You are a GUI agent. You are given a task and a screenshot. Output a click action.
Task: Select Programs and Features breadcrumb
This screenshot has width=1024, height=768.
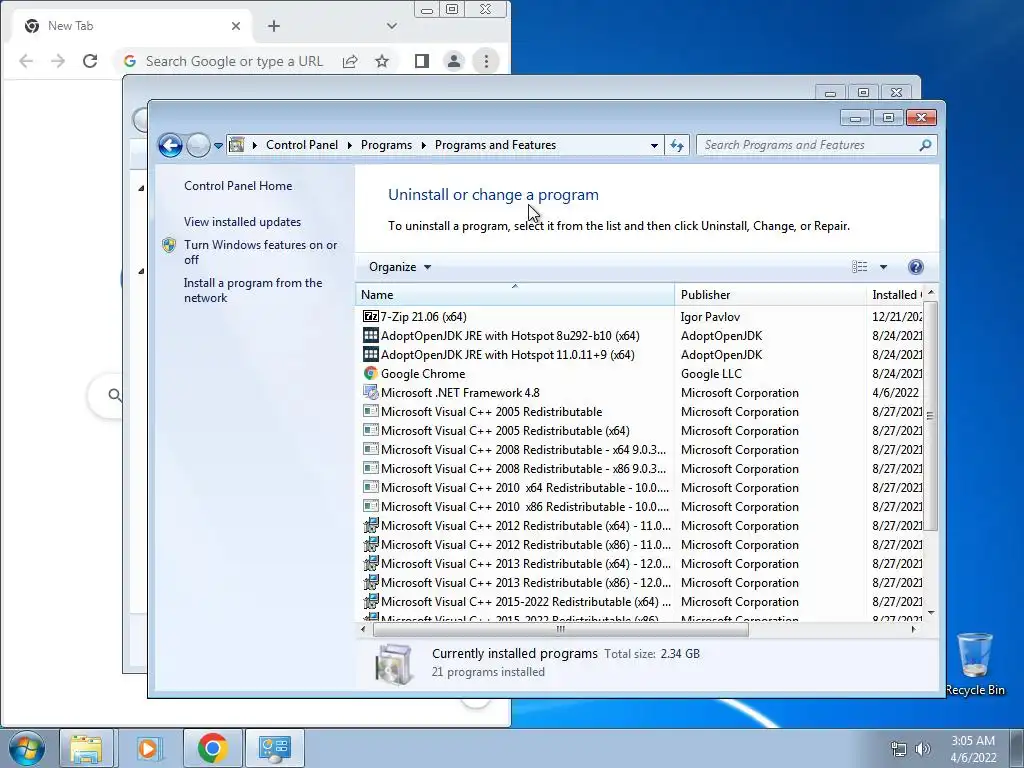pyautogui.click(x=495, y=145)
